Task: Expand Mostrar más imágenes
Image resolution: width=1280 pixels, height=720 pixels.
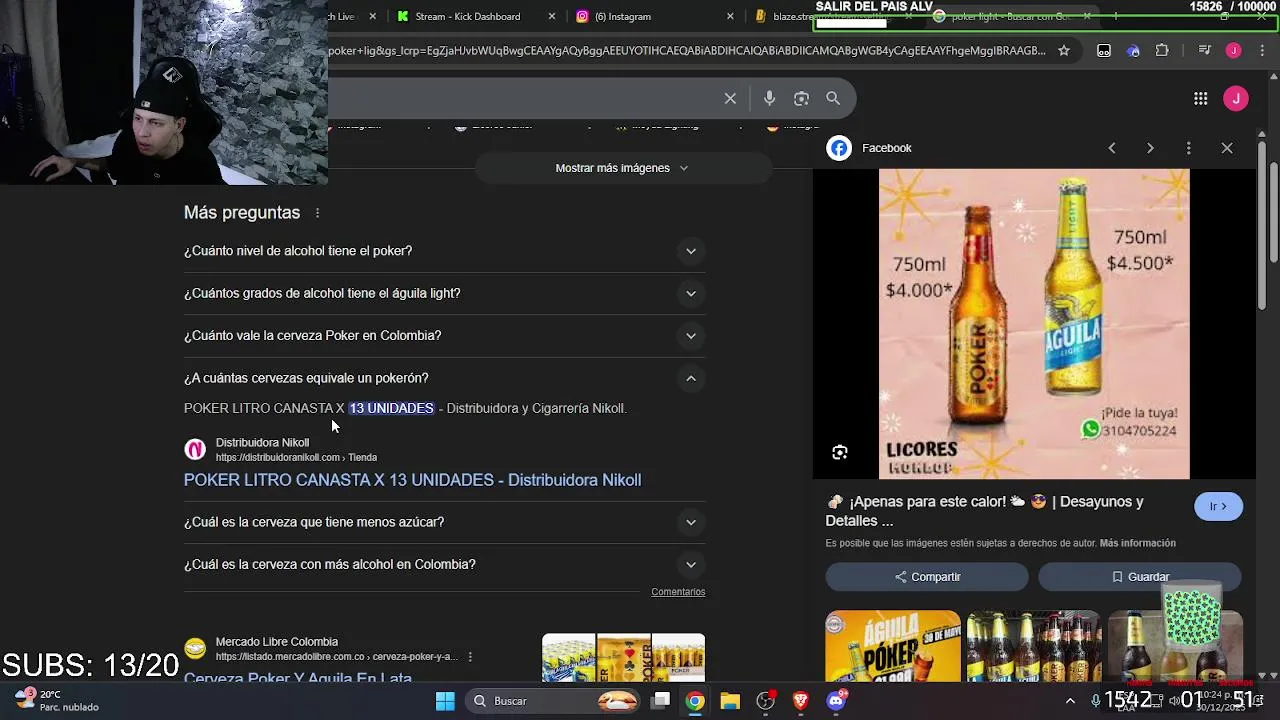Action: coord(622,168)
